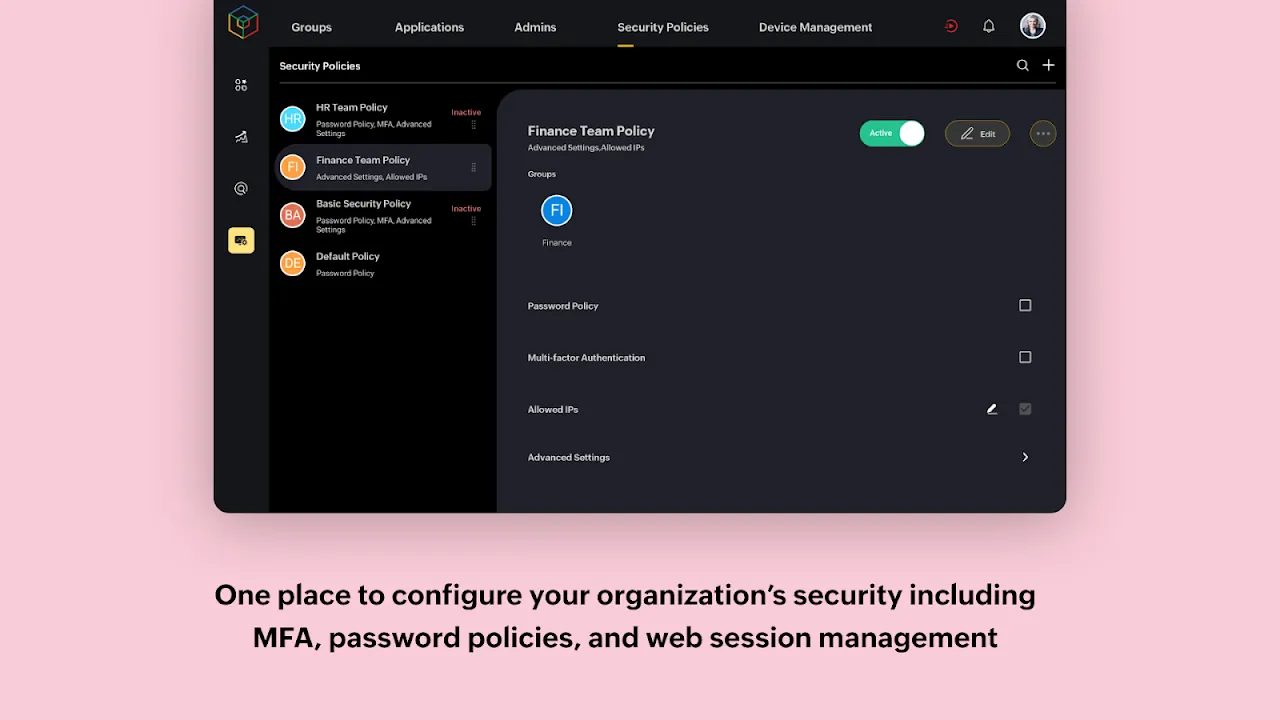
Task: Click the Password Policy label in detail panel
Action: pos(563,306)
